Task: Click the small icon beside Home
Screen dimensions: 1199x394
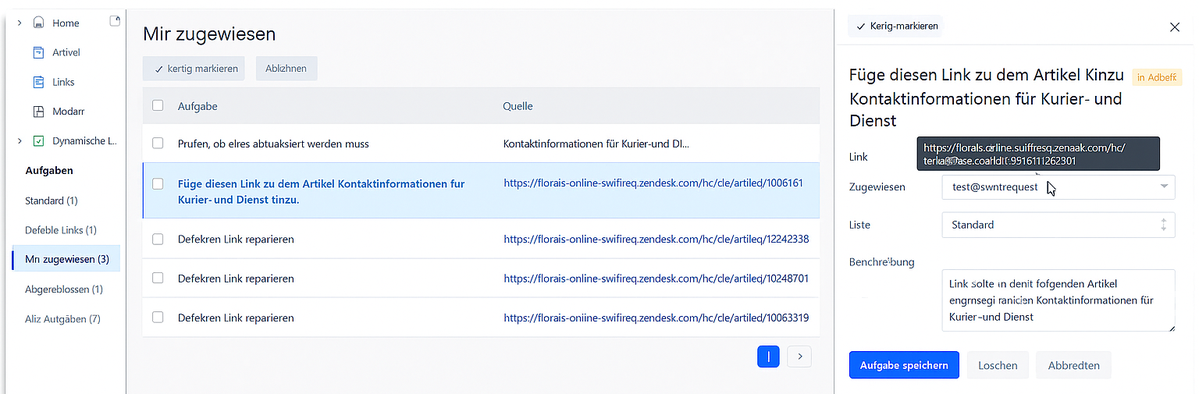Action: point(115,21)
